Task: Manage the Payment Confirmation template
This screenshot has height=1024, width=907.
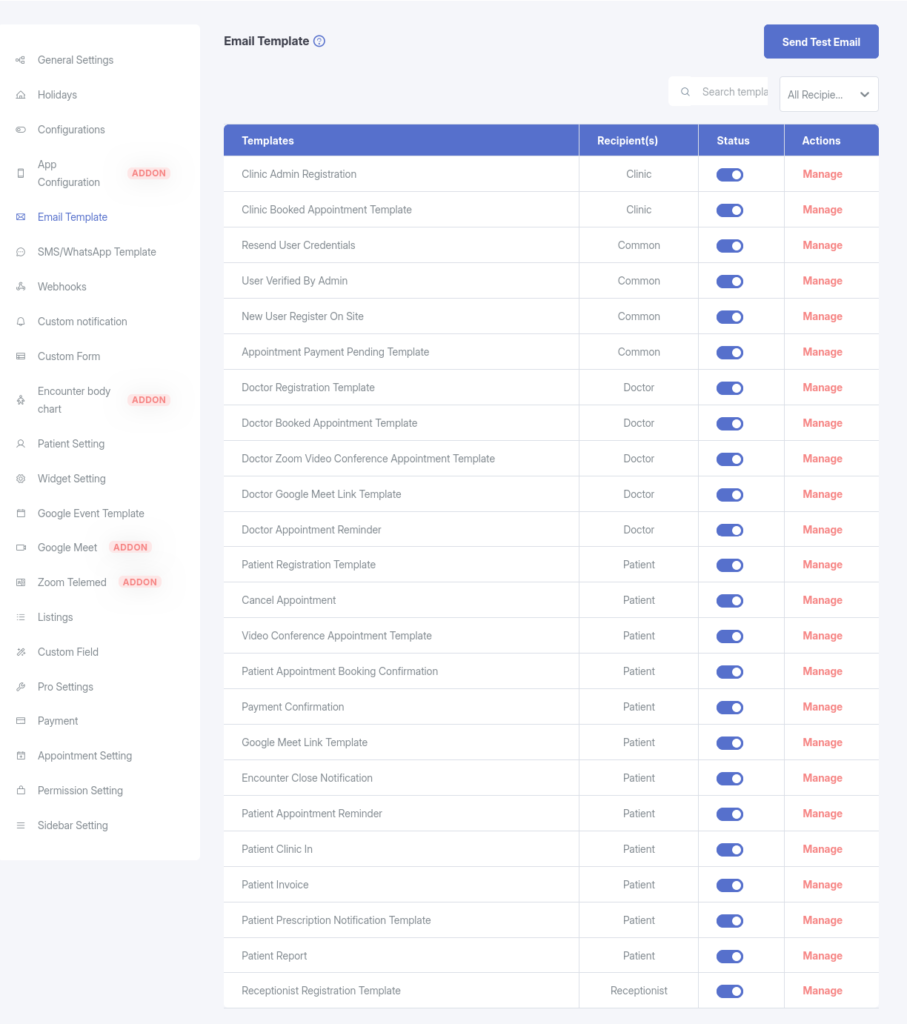Action: tap(822, 707)
